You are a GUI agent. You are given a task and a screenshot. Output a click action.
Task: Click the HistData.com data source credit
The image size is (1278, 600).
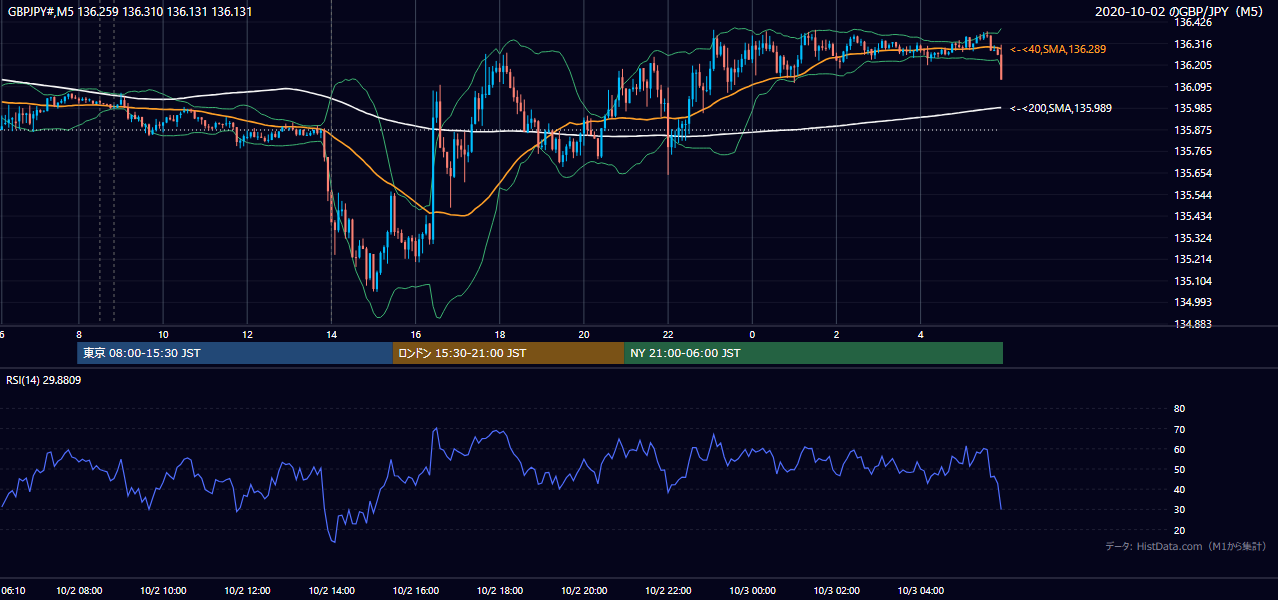1186,546
